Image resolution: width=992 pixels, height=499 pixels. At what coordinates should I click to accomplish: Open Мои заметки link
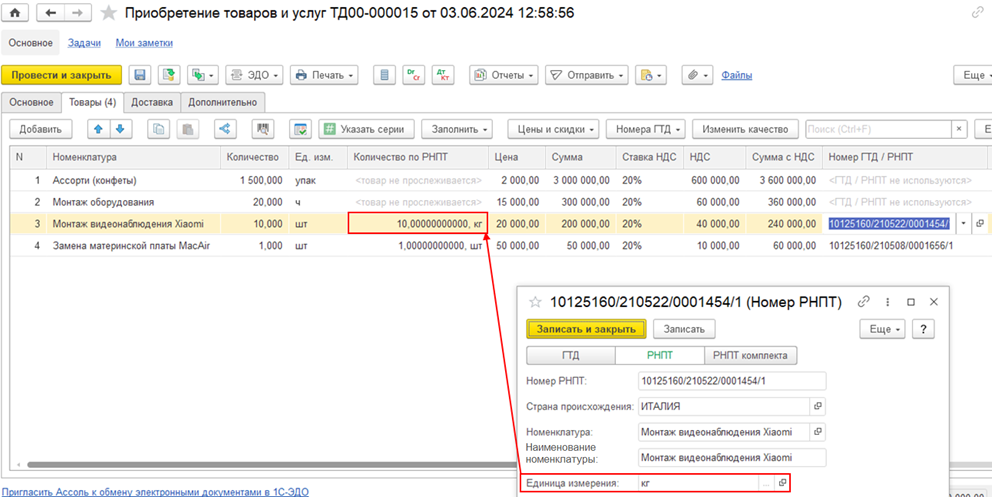point(144,43)
